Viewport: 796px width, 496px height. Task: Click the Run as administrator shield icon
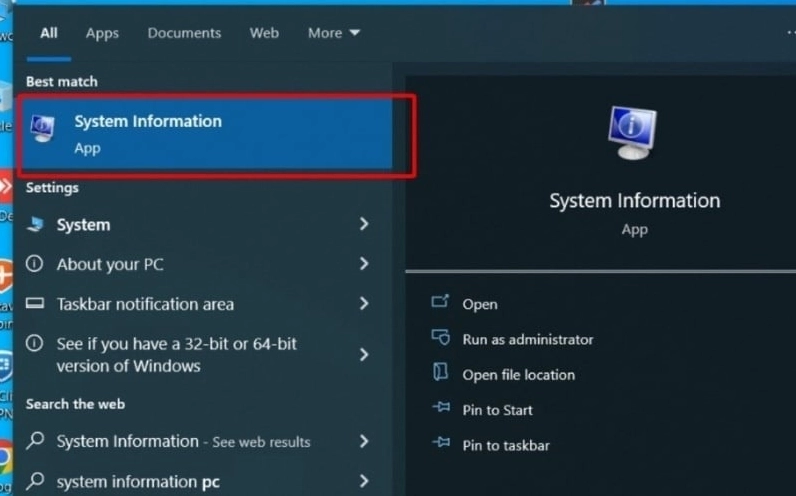tap(441, 337)
